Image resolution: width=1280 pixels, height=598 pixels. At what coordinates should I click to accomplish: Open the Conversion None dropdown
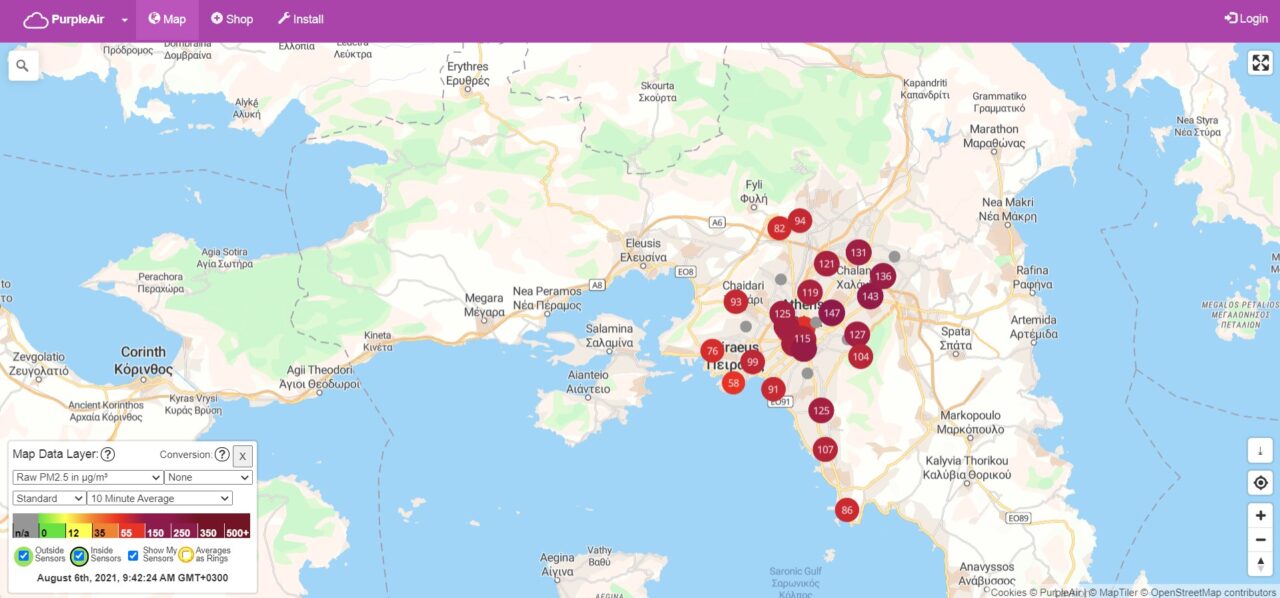coord(208,478)
